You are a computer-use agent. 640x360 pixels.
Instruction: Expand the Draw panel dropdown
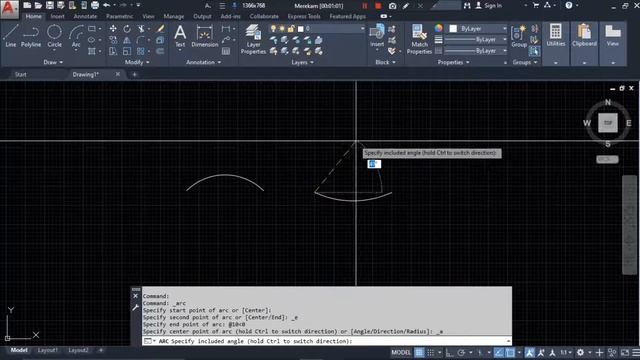click(53, 62)
